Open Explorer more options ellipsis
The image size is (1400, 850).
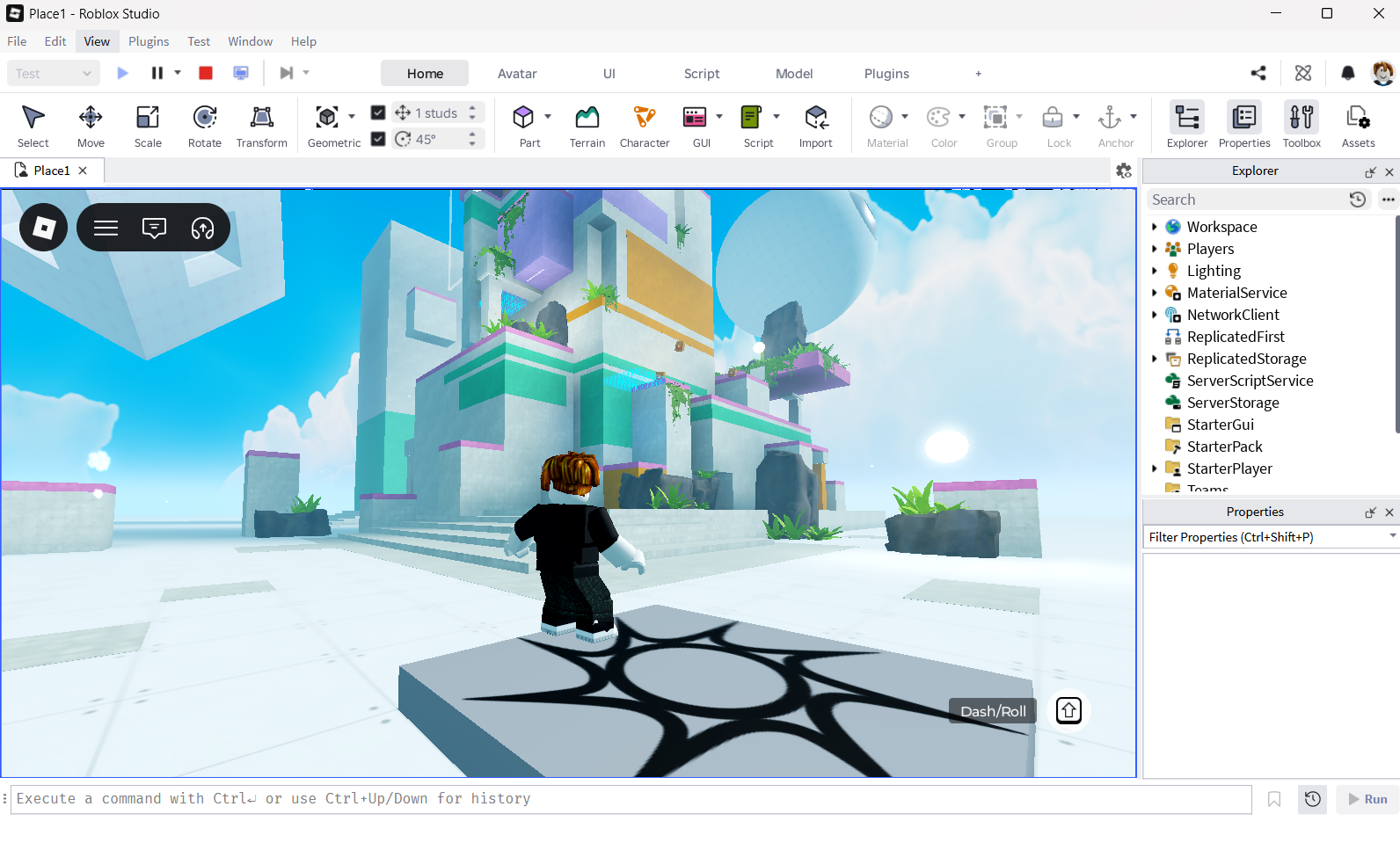tap(1388, 200)
